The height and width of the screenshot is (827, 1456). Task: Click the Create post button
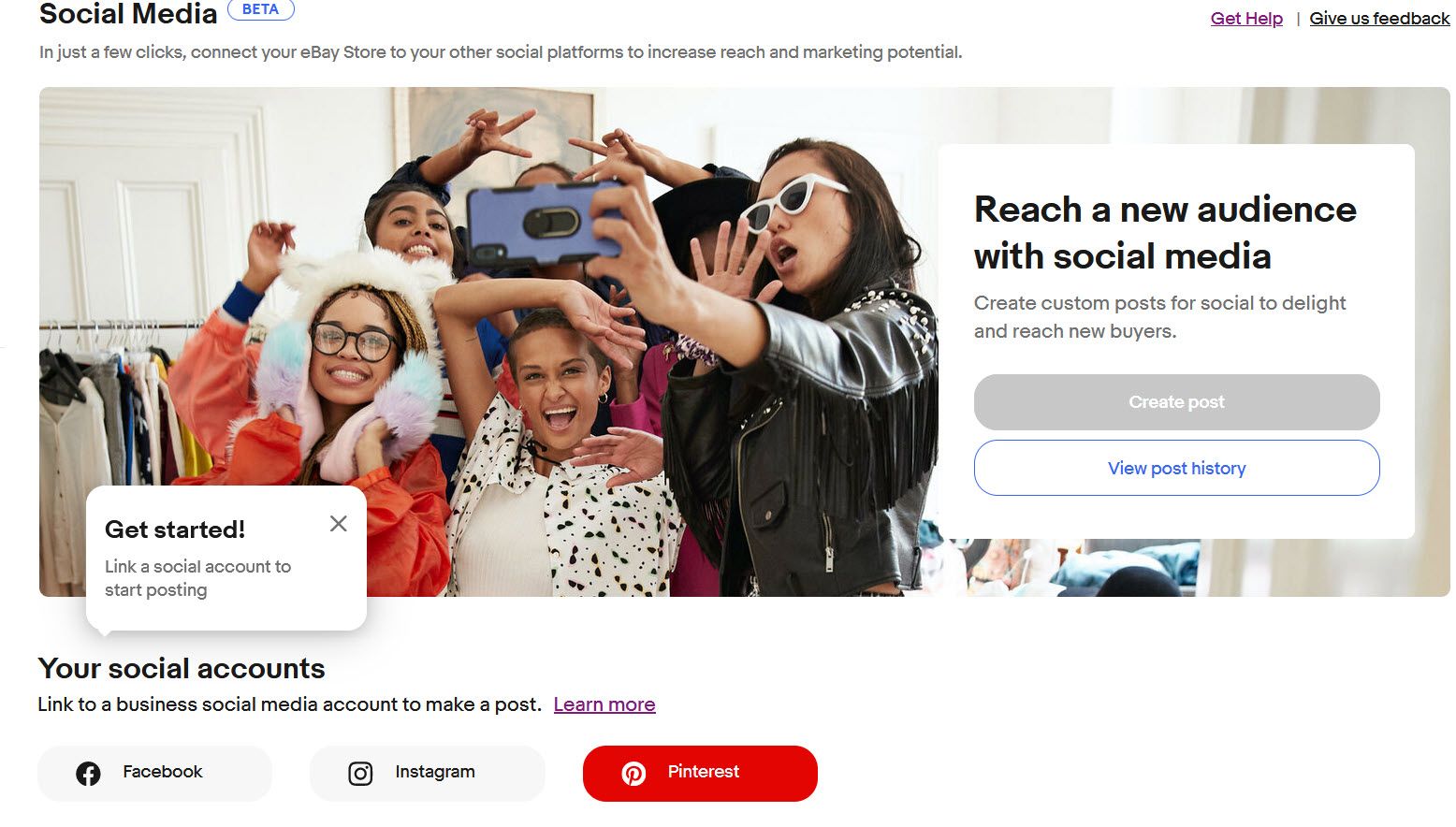click(x=1176, y=402)
